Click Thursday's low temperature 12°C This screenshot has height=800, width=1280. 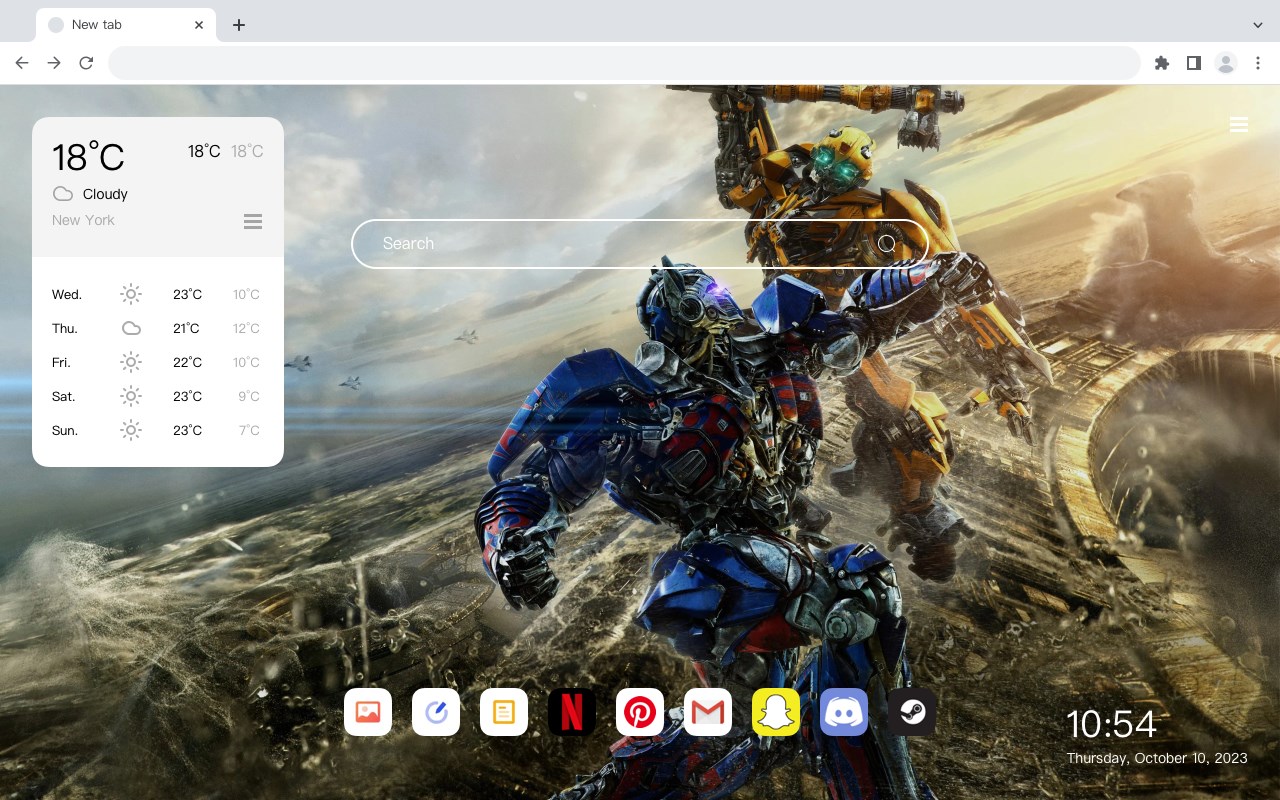click(x=247, y=328)
